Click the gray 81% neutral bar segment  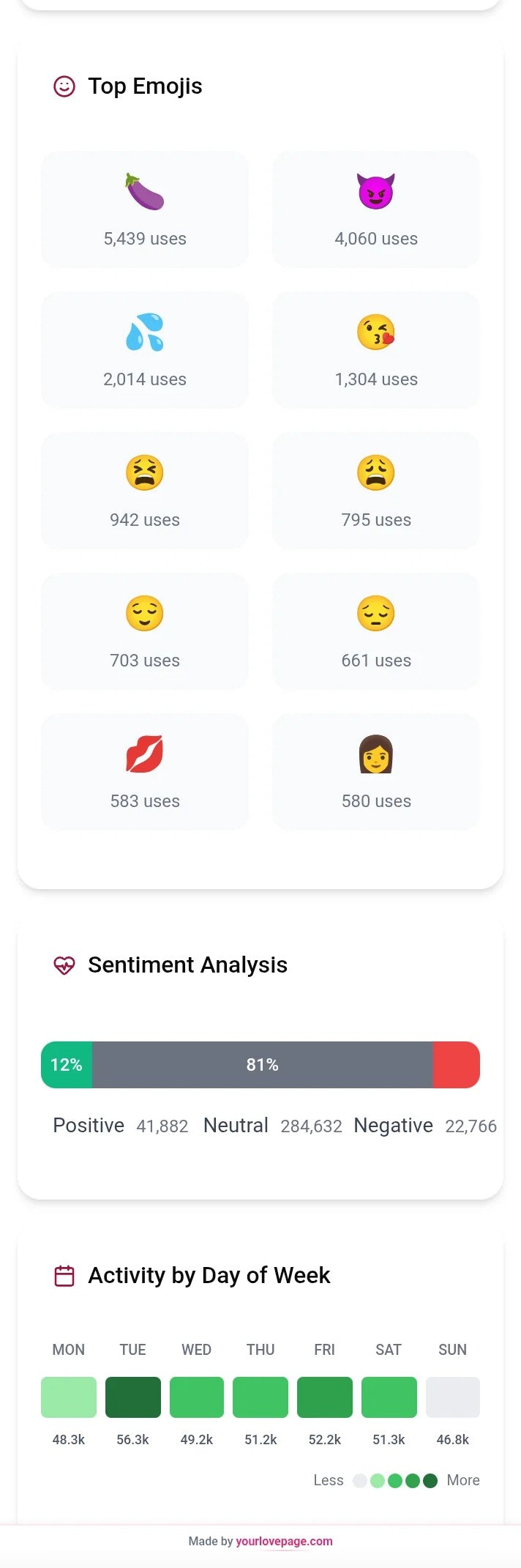coord(262,1065)
